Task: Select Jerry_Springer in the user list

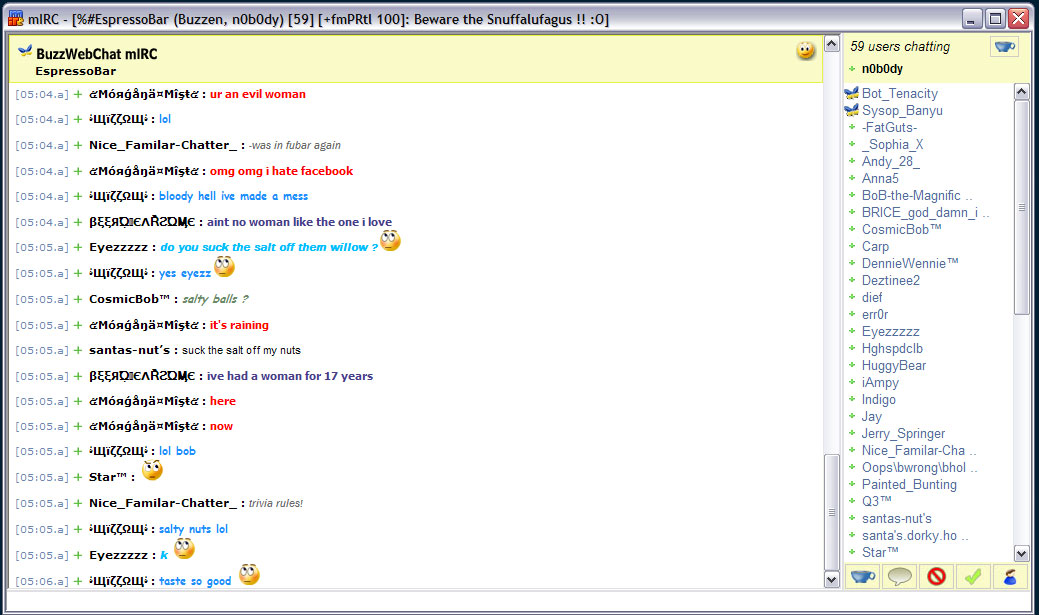Action: click(x=903, y=433)
